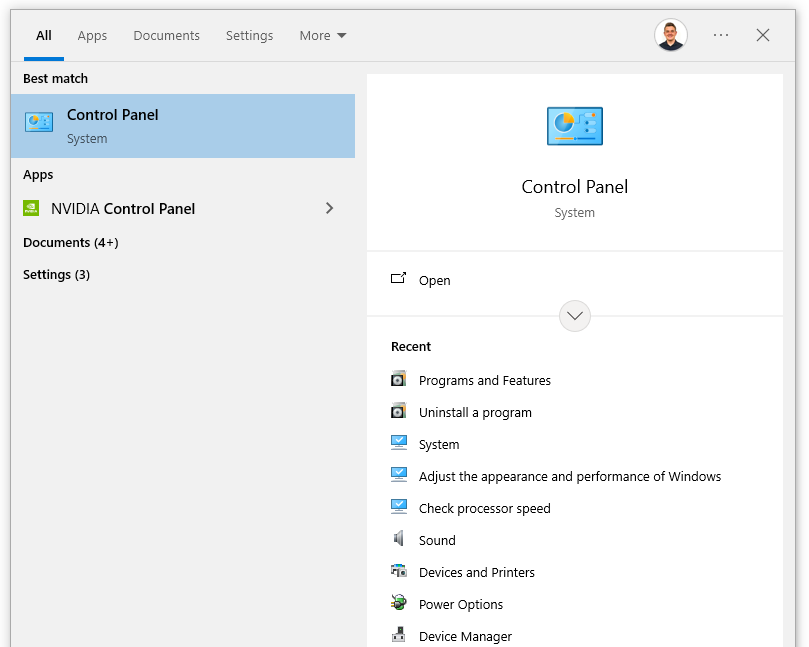Select the Settings filter tab
Viewport: 809px width, 647px height.
coord(249,35)
